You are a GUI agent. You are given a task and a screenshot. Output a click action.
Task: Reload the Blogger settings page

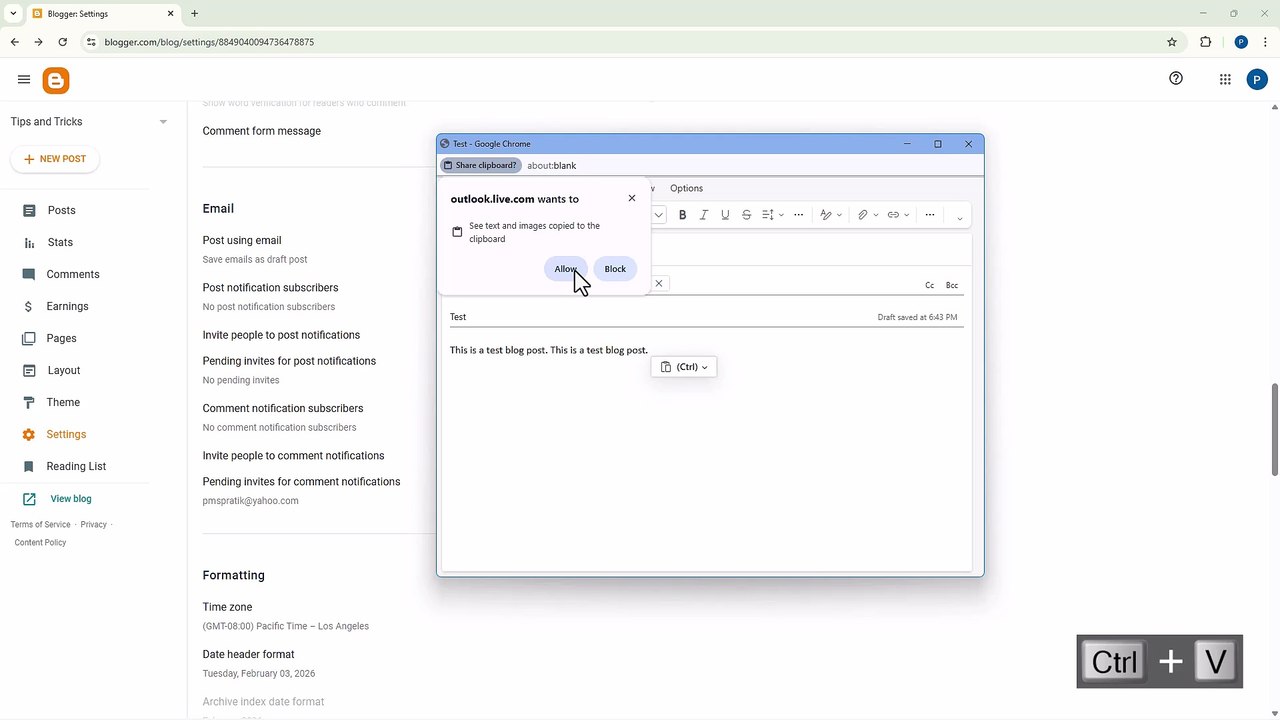point(63,42)
